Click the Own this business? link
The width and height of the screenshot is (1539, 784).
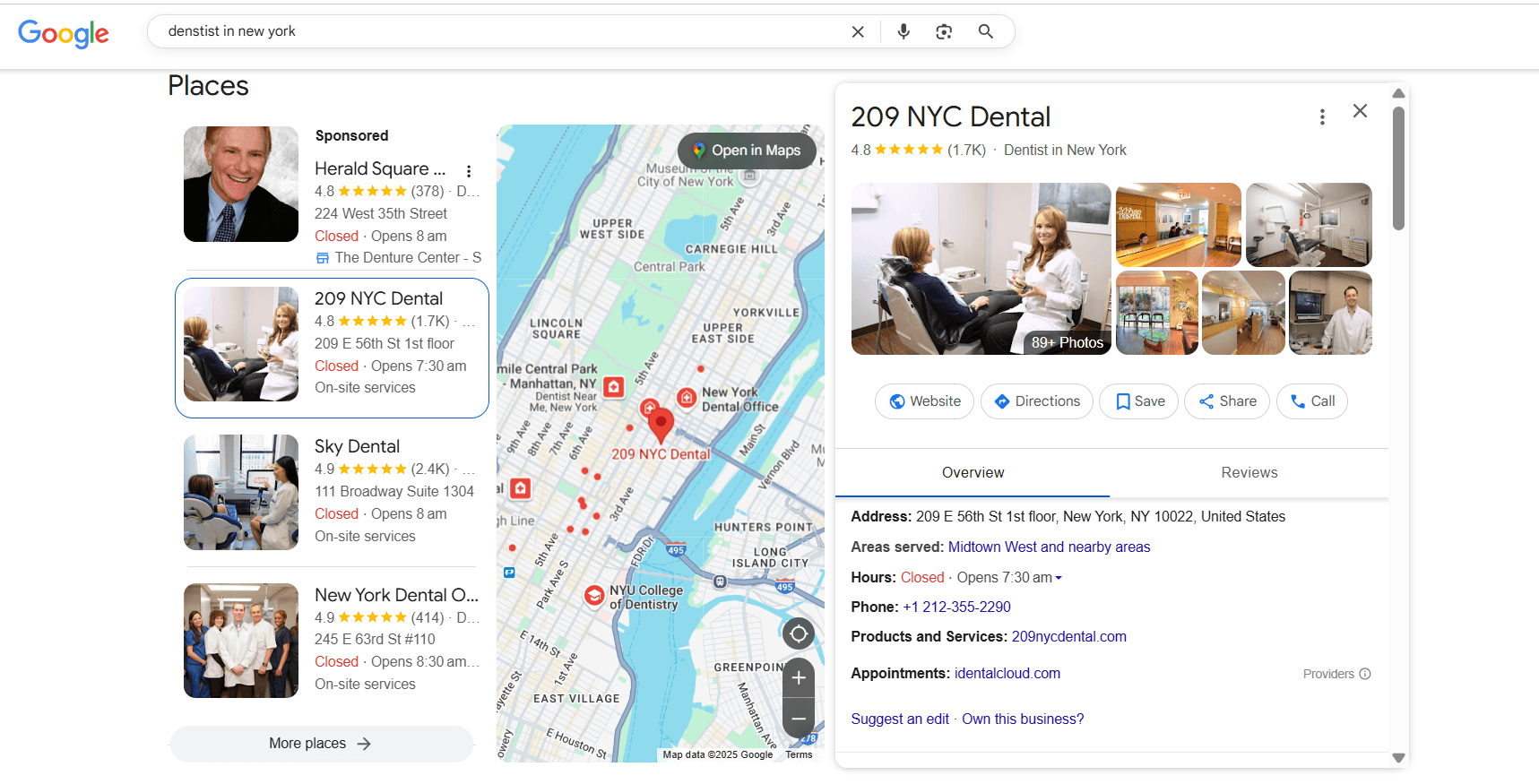[x=1023, y=719]
